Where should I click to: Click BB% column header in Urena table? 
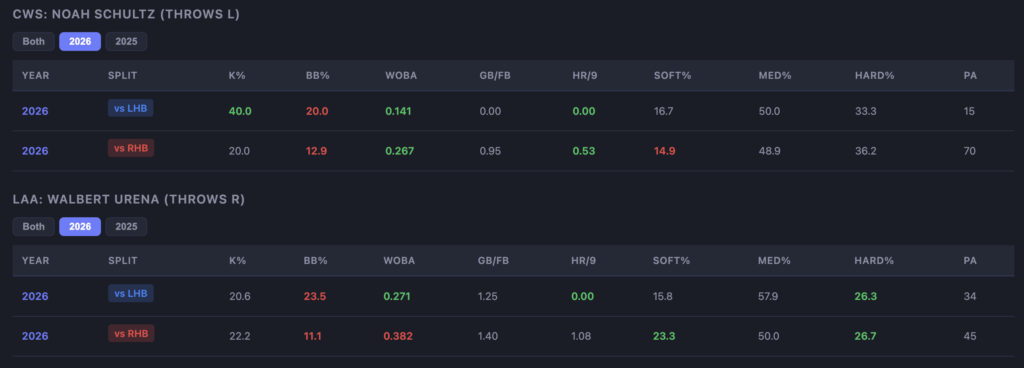point(315,260)
